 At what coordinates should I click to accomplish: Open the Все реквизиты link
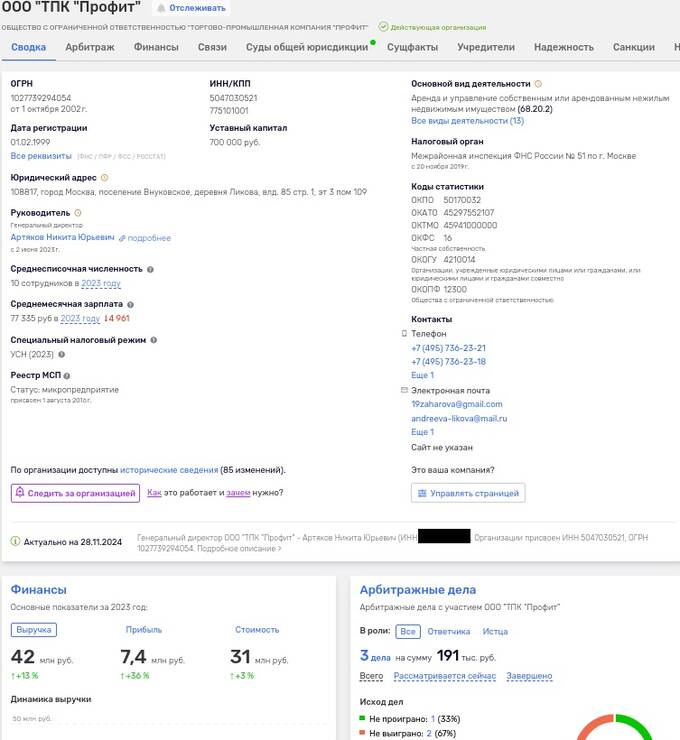[x=41, y=156]
